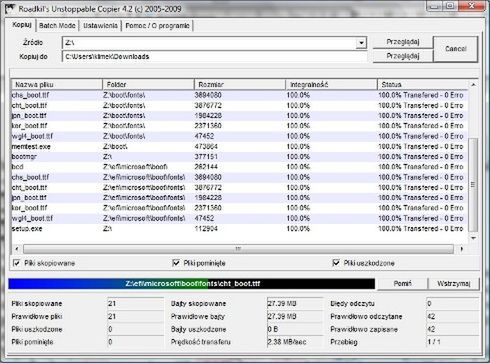Sort by Integralność column header

point(332,84)
